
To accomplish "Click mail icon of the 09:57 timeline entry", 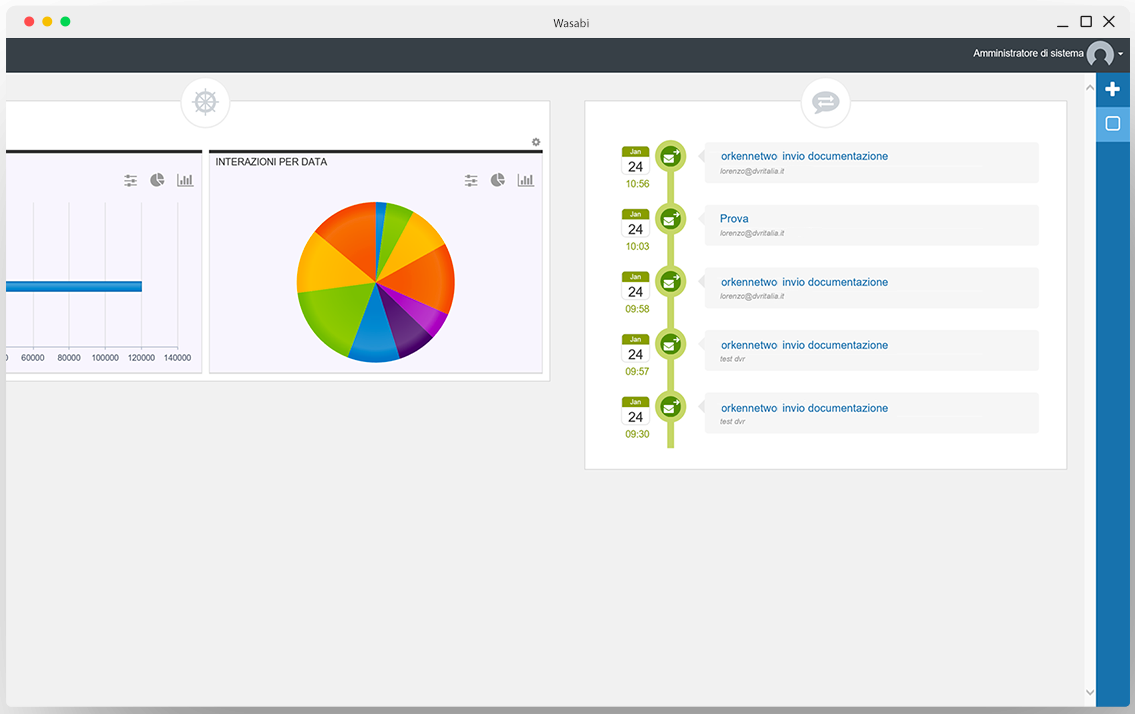I will point(671,344).
